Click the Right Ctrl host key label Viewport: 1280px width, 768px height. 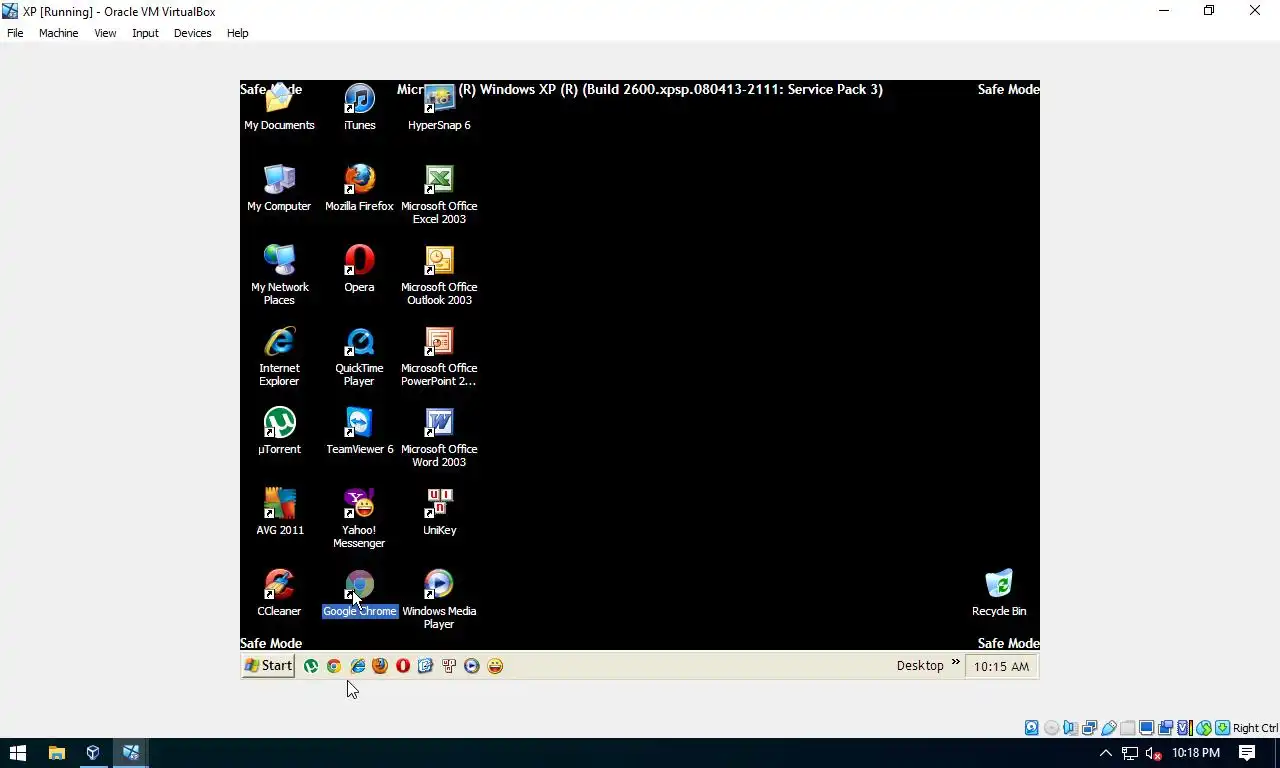tap(1255, 728)
